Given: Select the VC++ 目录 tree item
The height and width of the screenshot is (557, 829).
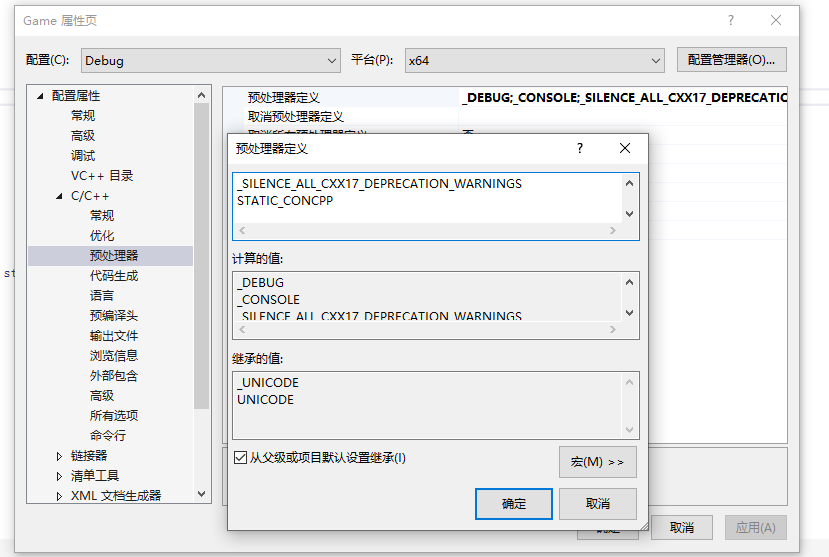Looking at the screenshot, I should 102,176.
